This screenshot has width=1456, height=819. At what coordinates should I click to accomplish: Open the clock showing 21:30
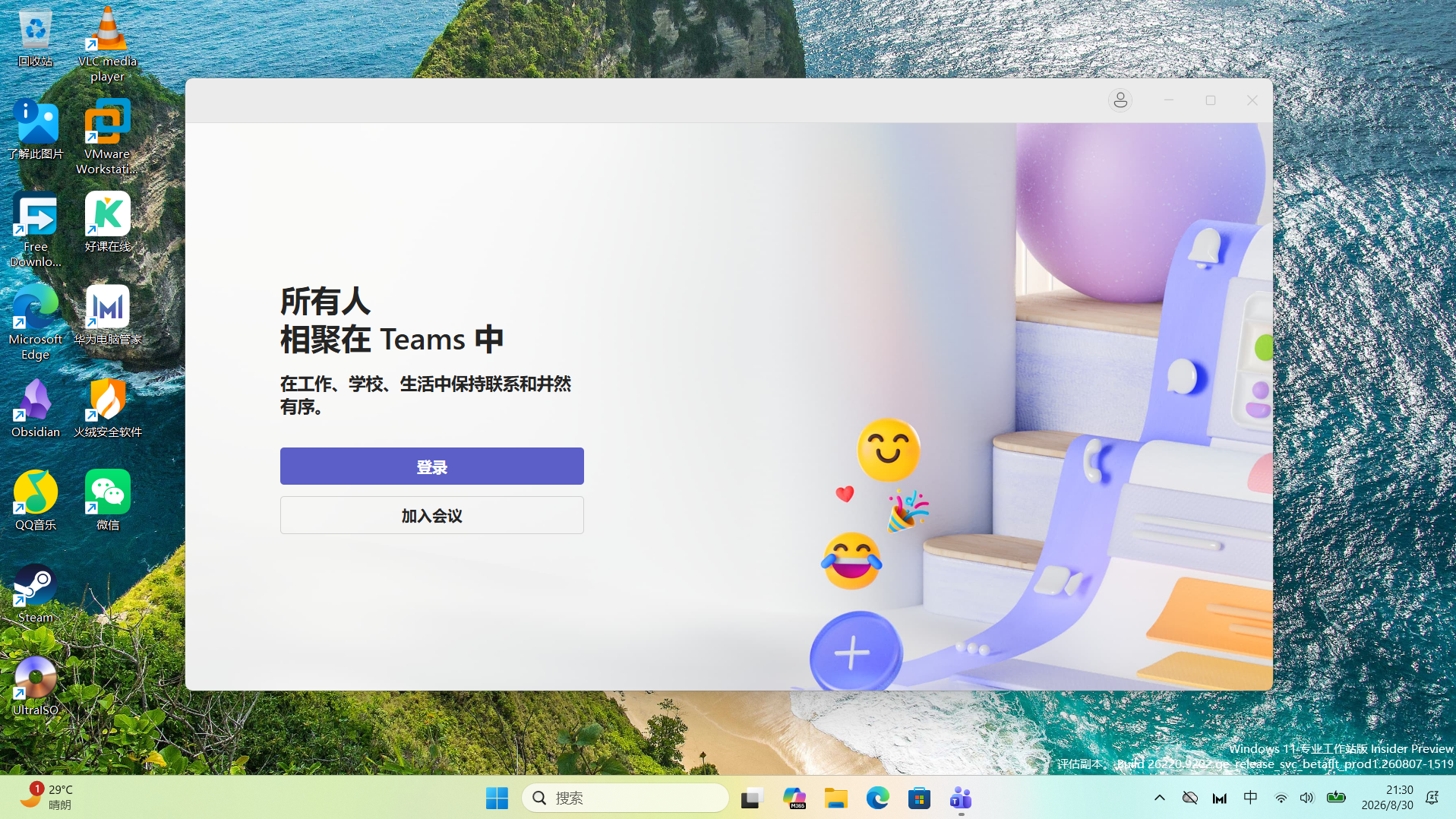(x=1387, y=798)
